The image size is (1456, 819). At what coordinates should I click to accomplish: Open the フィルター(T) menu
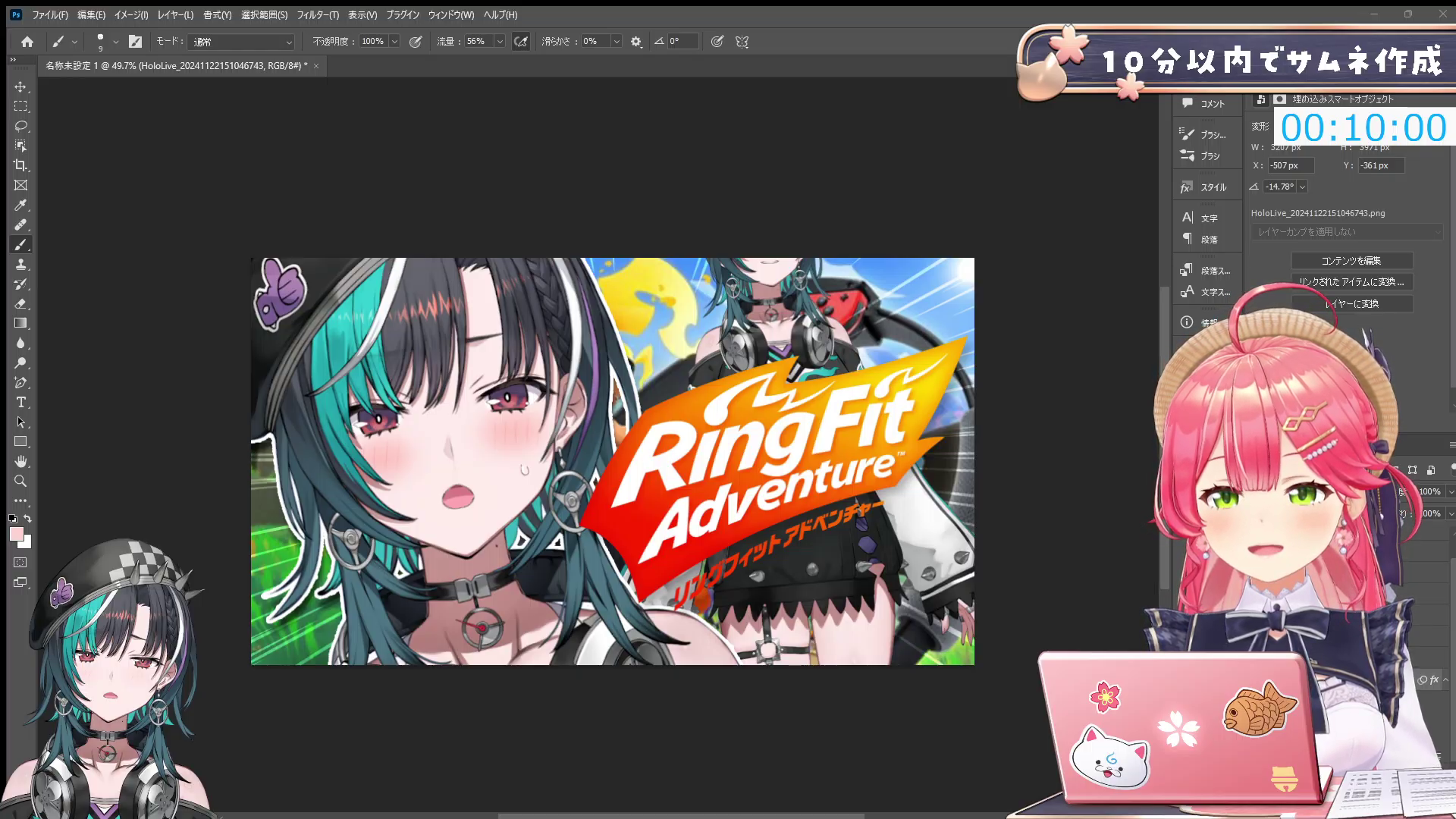tap(318, 14)
